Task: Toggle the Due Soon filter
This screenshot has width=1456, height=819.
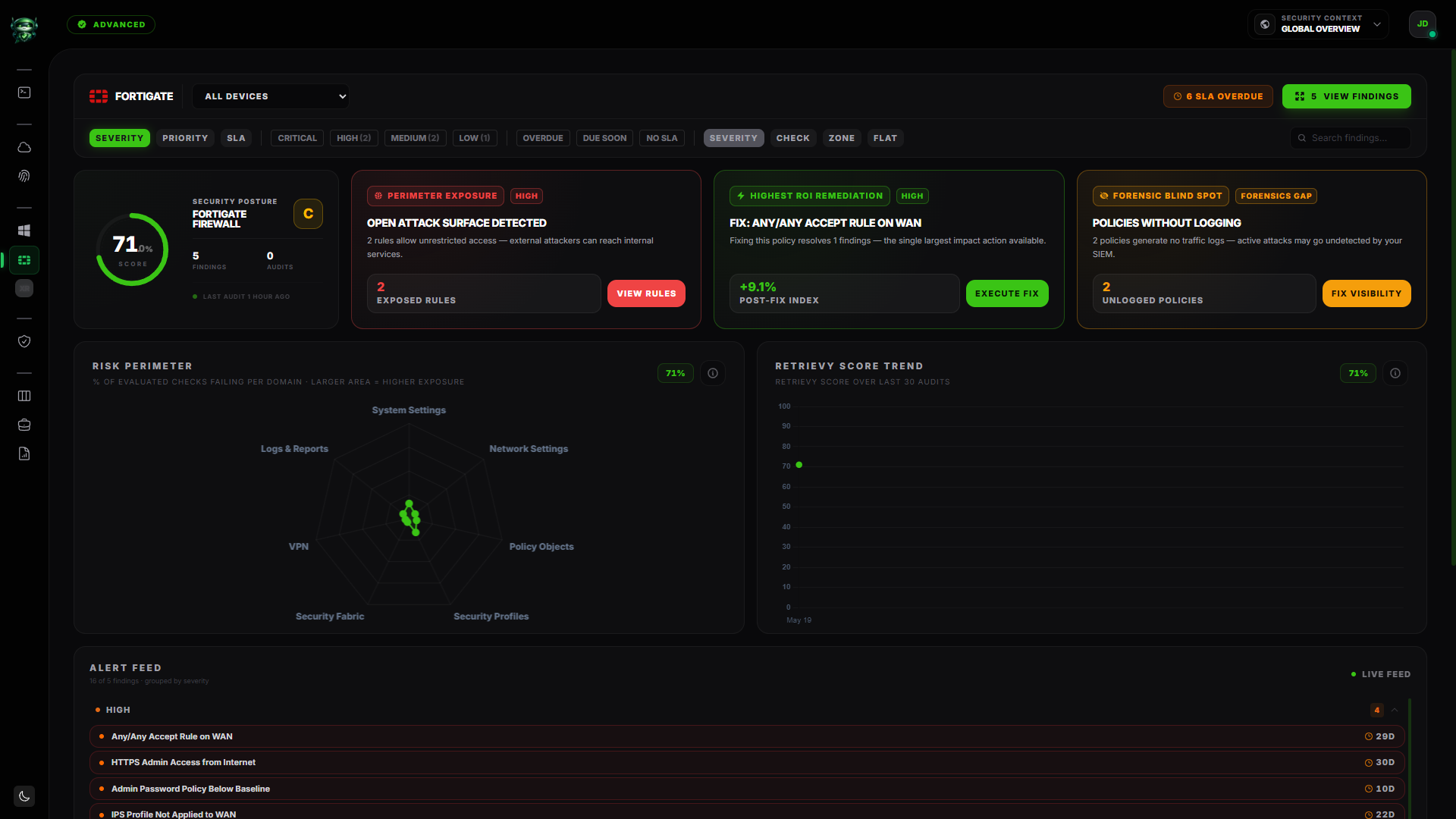Action: click(x=604, y=138)
